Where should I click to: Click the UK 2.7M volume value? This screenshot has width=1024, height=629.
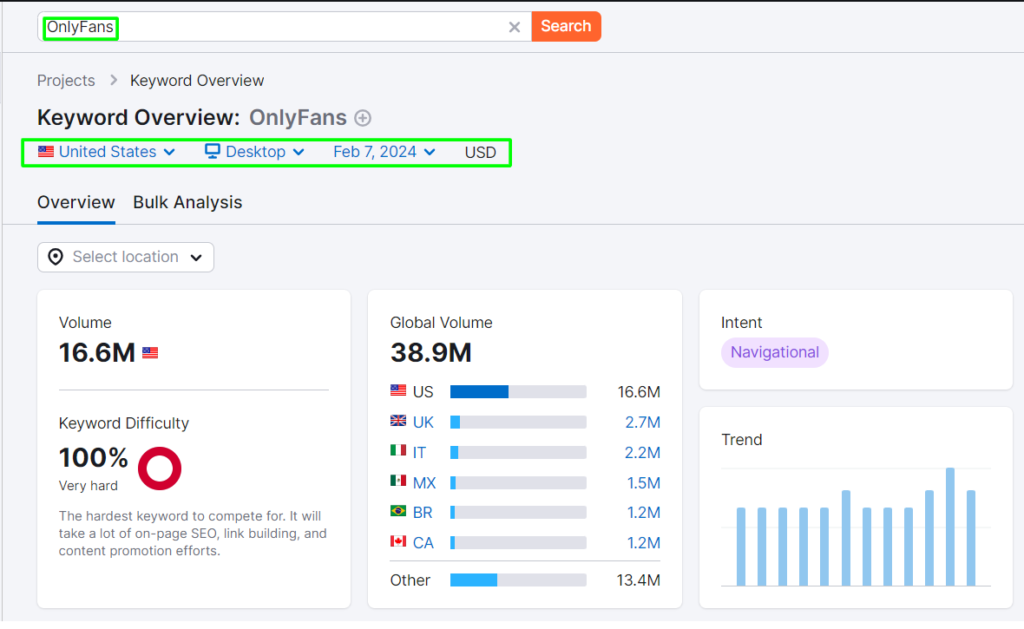click(643, 423)
